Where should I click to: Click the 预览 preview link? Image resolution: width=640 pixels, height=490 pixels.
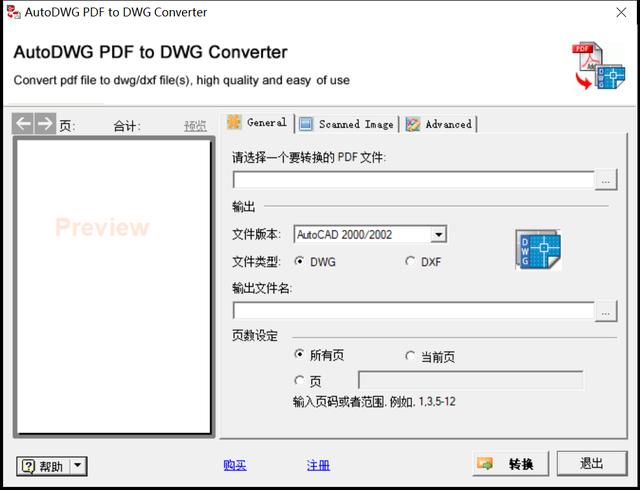pyautogui.click(x=195, y=126)
